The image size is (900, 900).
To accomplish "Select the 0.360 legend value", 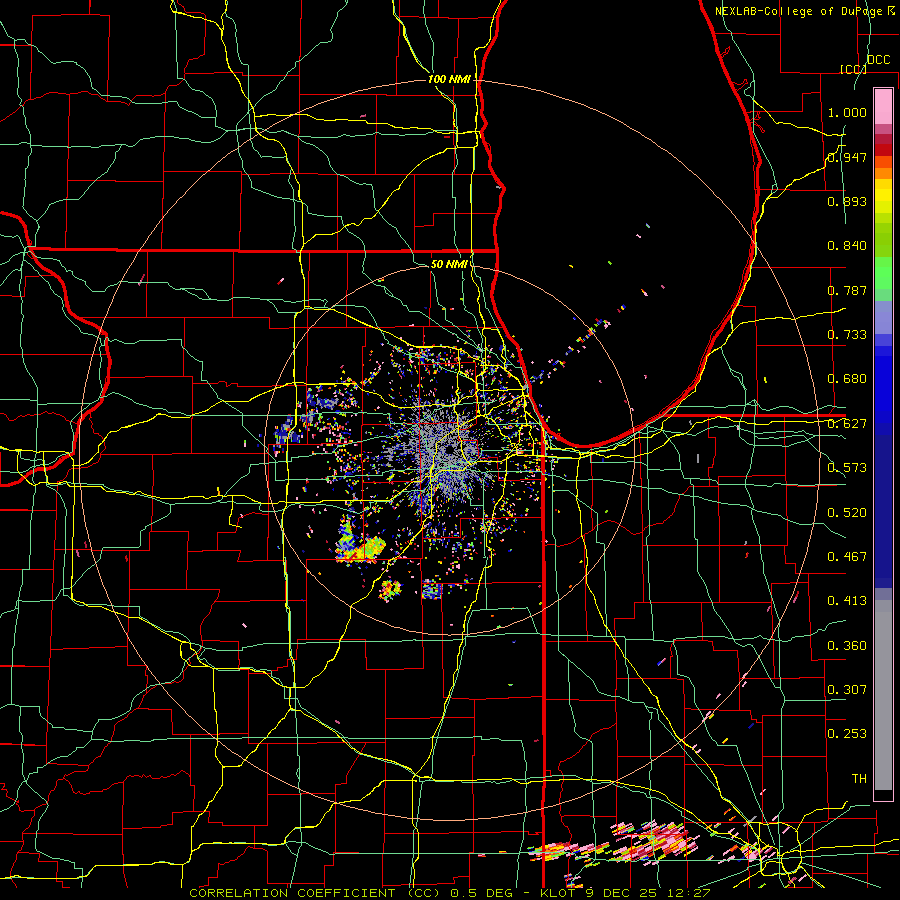I will 847,646.
